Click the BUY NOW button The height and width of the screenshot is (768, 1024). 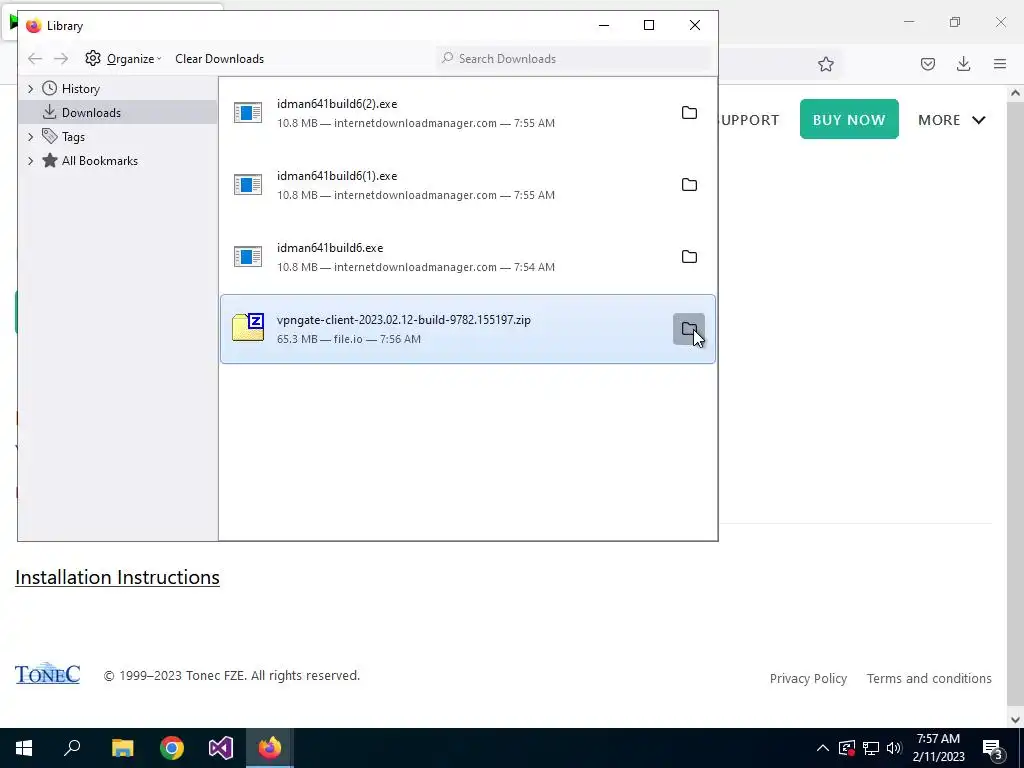tap(849, 120)
